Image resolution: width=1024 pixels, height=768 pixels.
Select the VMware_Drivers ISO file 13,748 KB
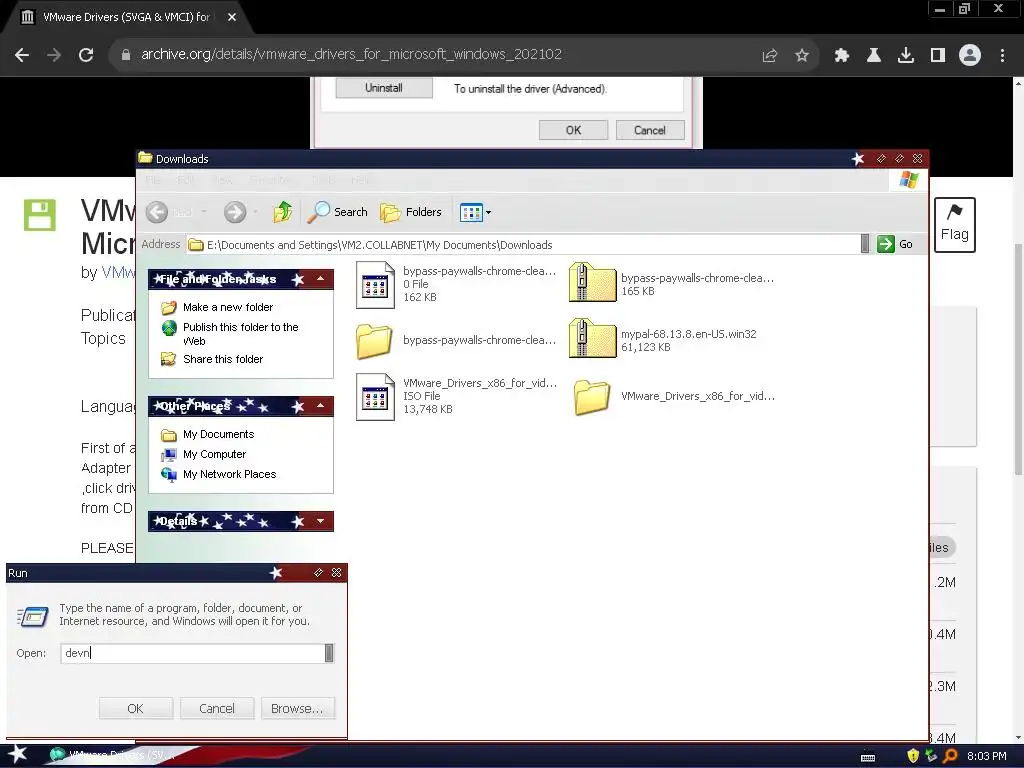[x=456, y=396]
